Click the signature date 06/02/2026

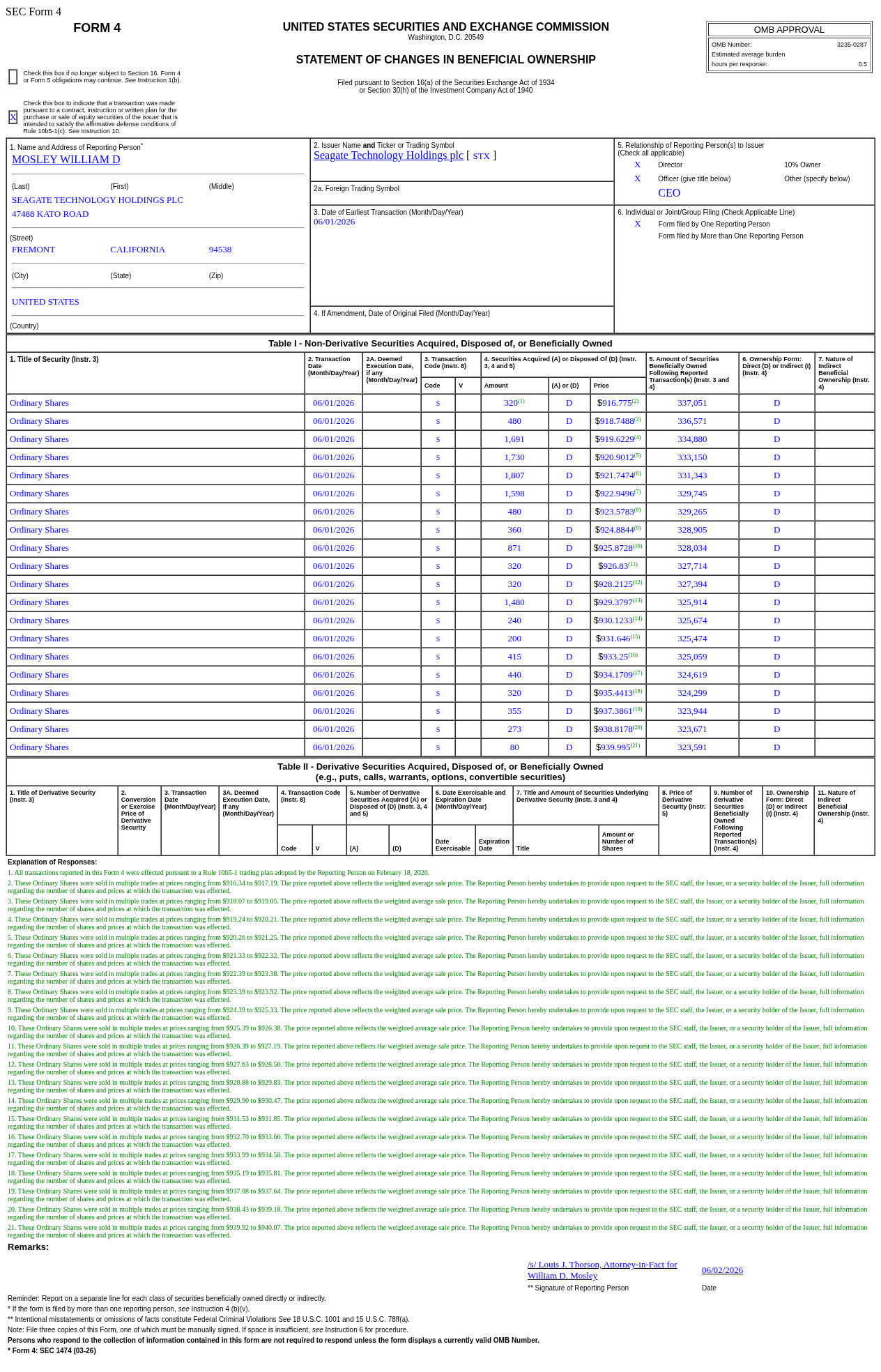(722, 1270)
